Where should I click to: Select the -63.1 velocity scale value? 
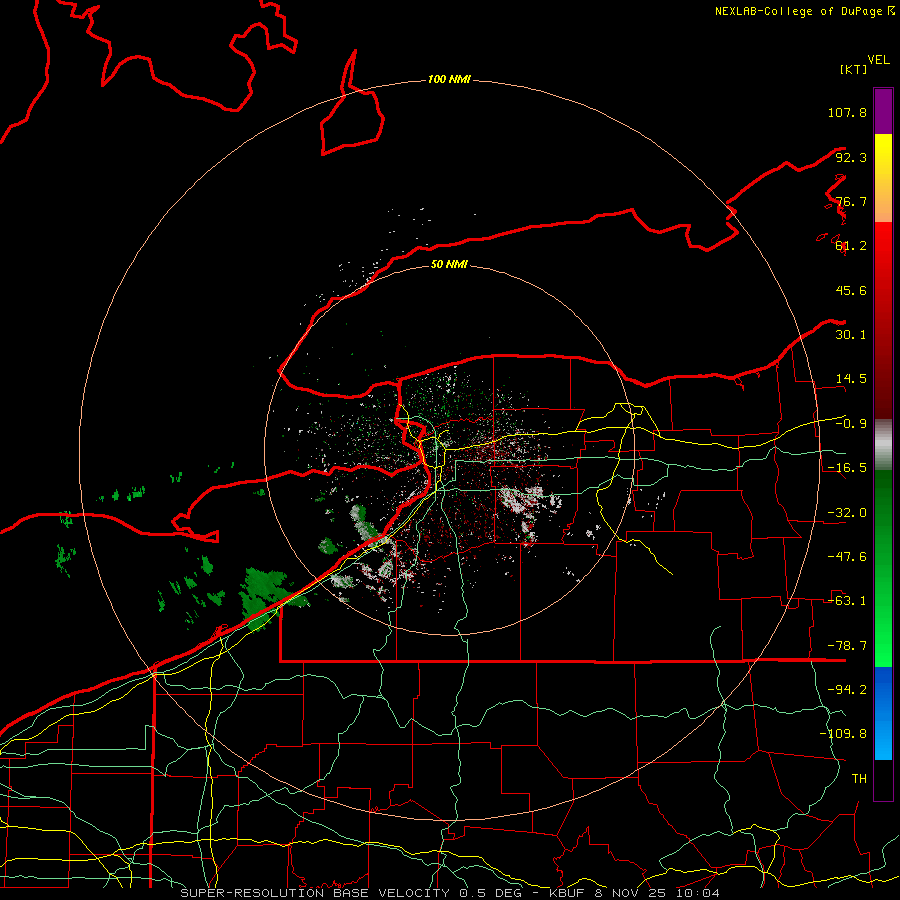tap(847, 601)
